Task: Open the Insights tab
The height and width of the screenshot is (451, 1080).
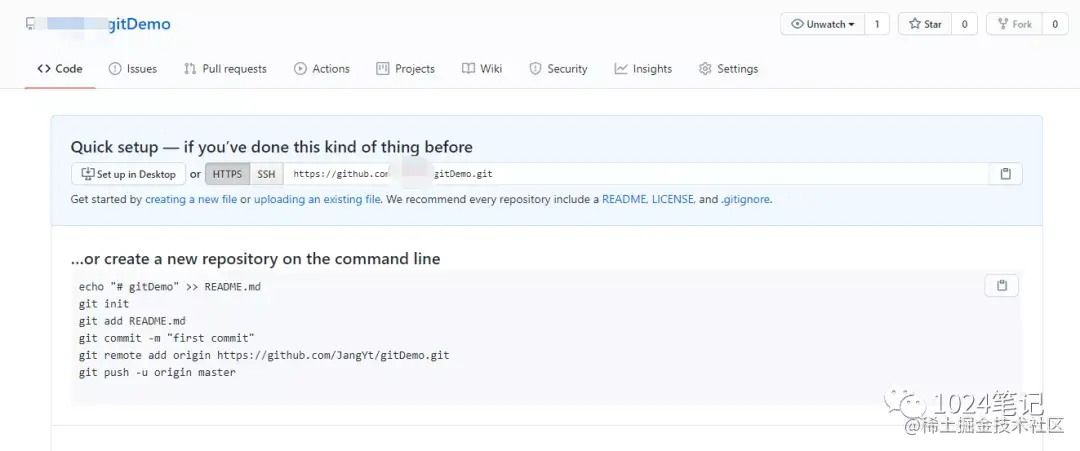Action: pyautogui.click(x=643, y=69)
